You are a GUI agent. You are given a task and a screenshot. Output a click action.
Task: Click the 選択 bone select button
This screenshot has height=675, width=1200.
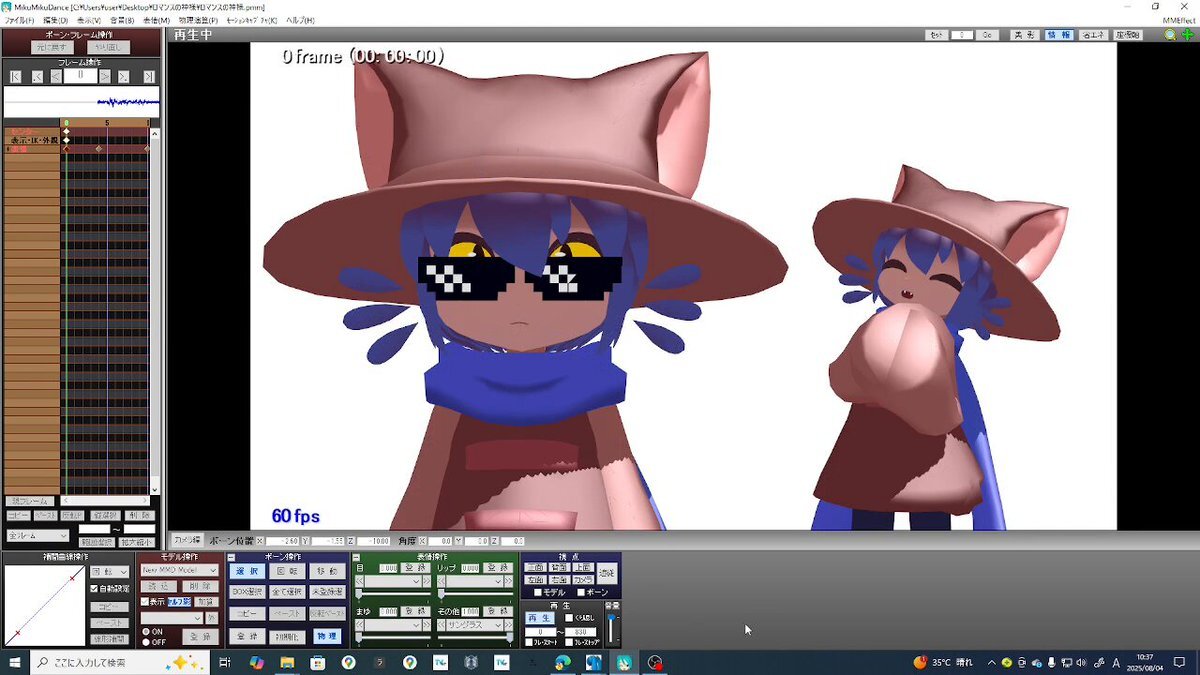pyautogui.click(x=247, y=571)
